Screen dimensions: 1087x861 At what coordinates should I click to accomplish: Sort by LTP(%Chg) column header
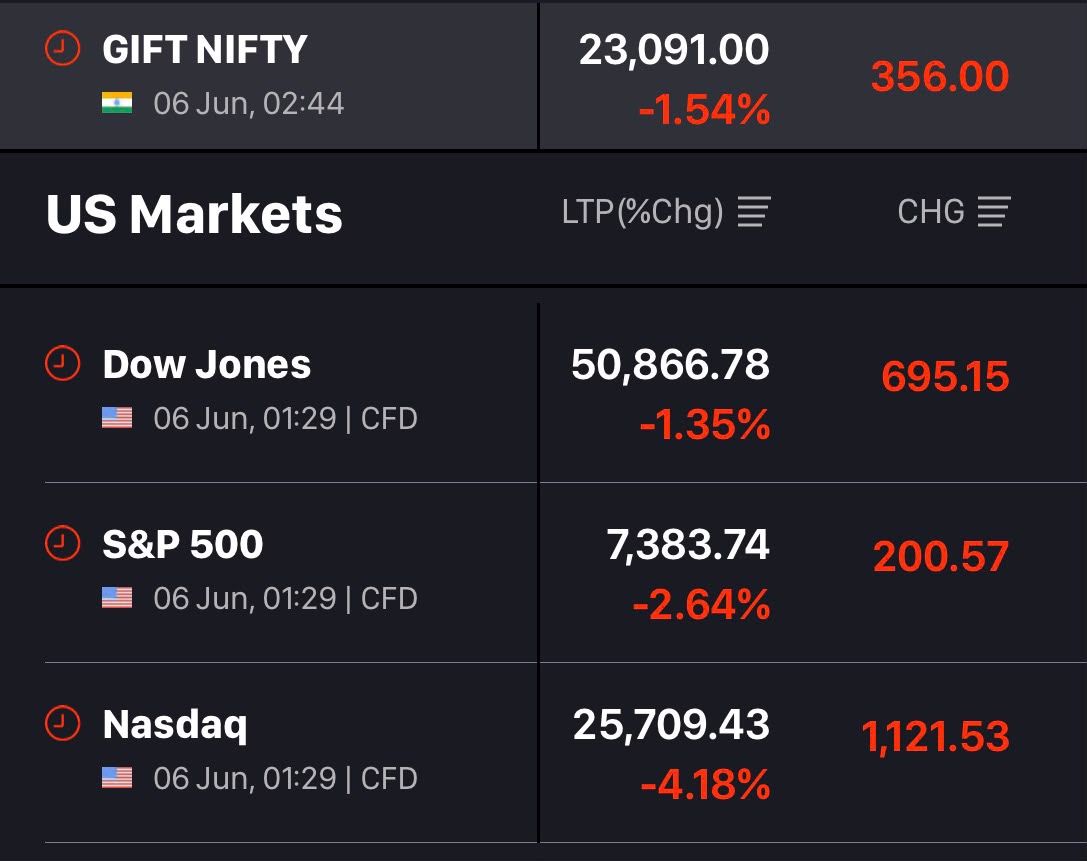pyautogui.click(x=643, y=211)
